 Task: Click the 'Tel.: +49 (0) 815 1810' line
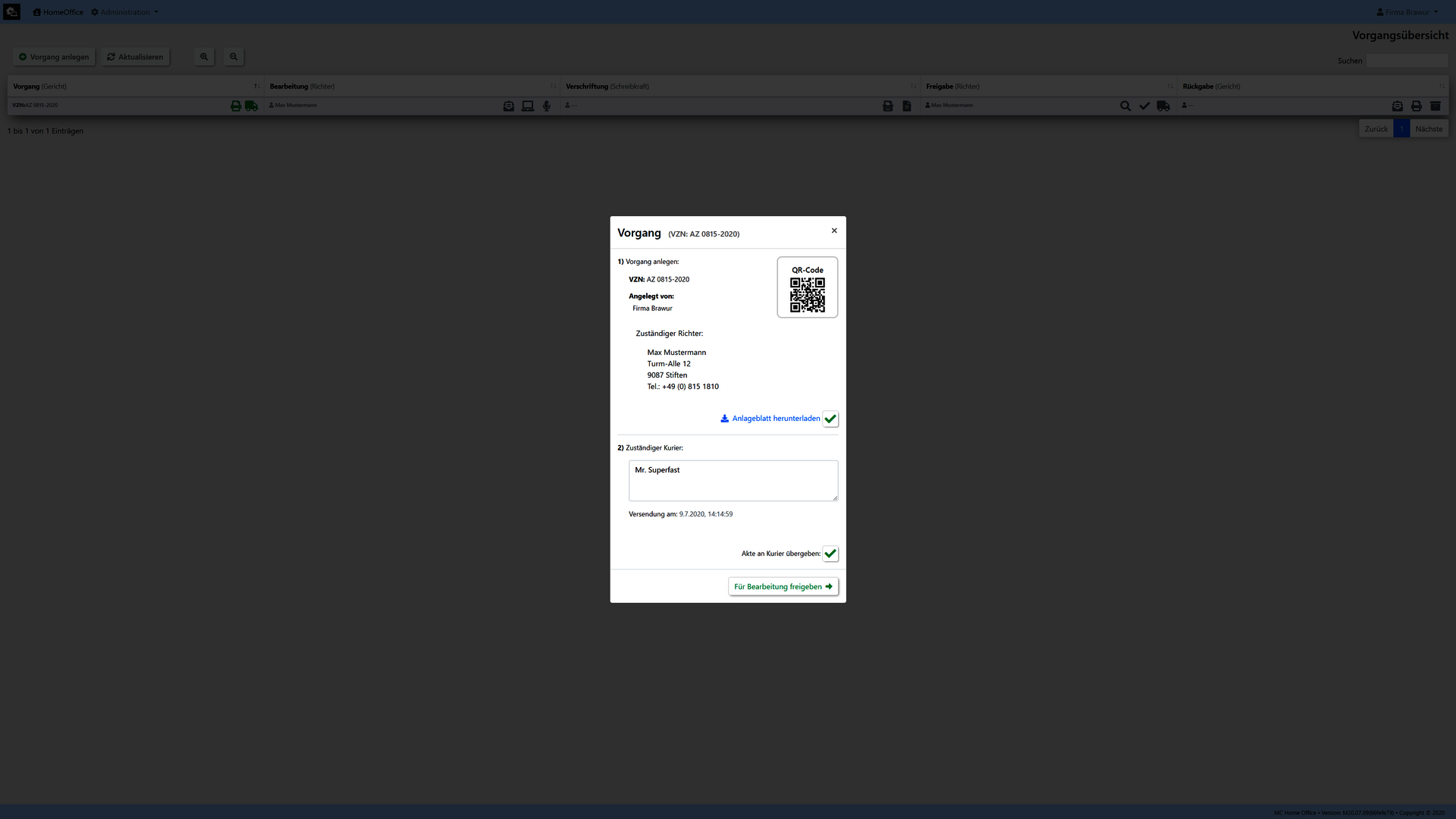(x=682, y=387)
